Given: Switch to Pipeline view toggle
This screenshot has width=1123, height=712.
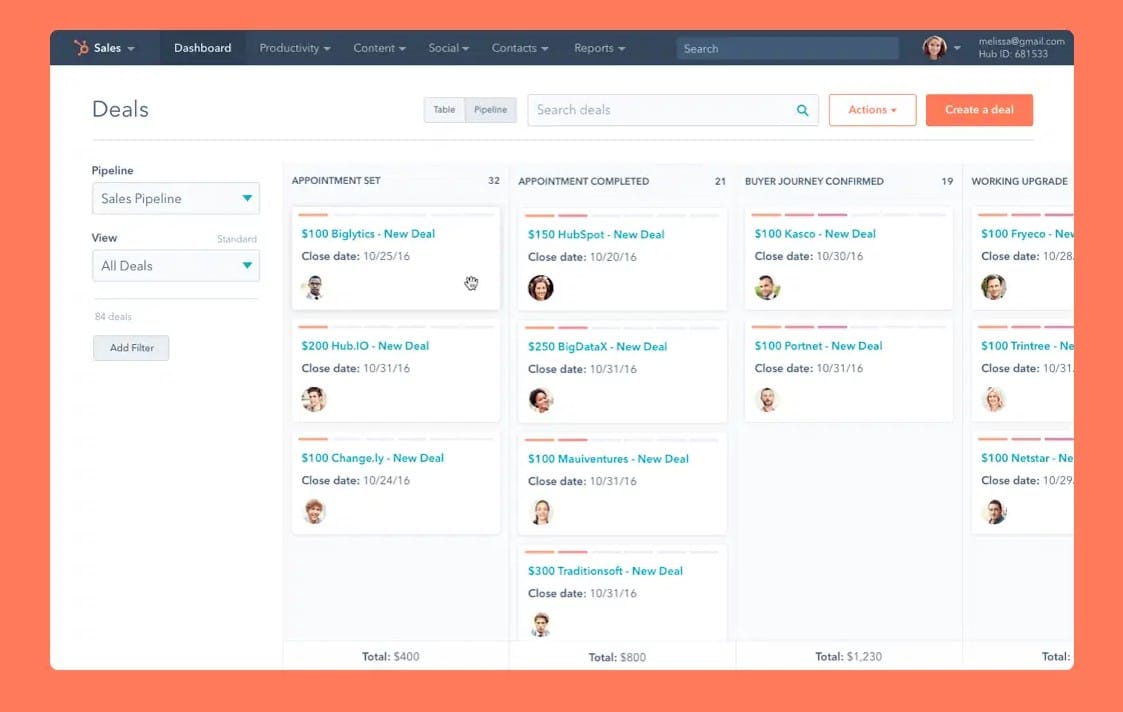Looking at the screenshot, I should [x=490, y=110].
